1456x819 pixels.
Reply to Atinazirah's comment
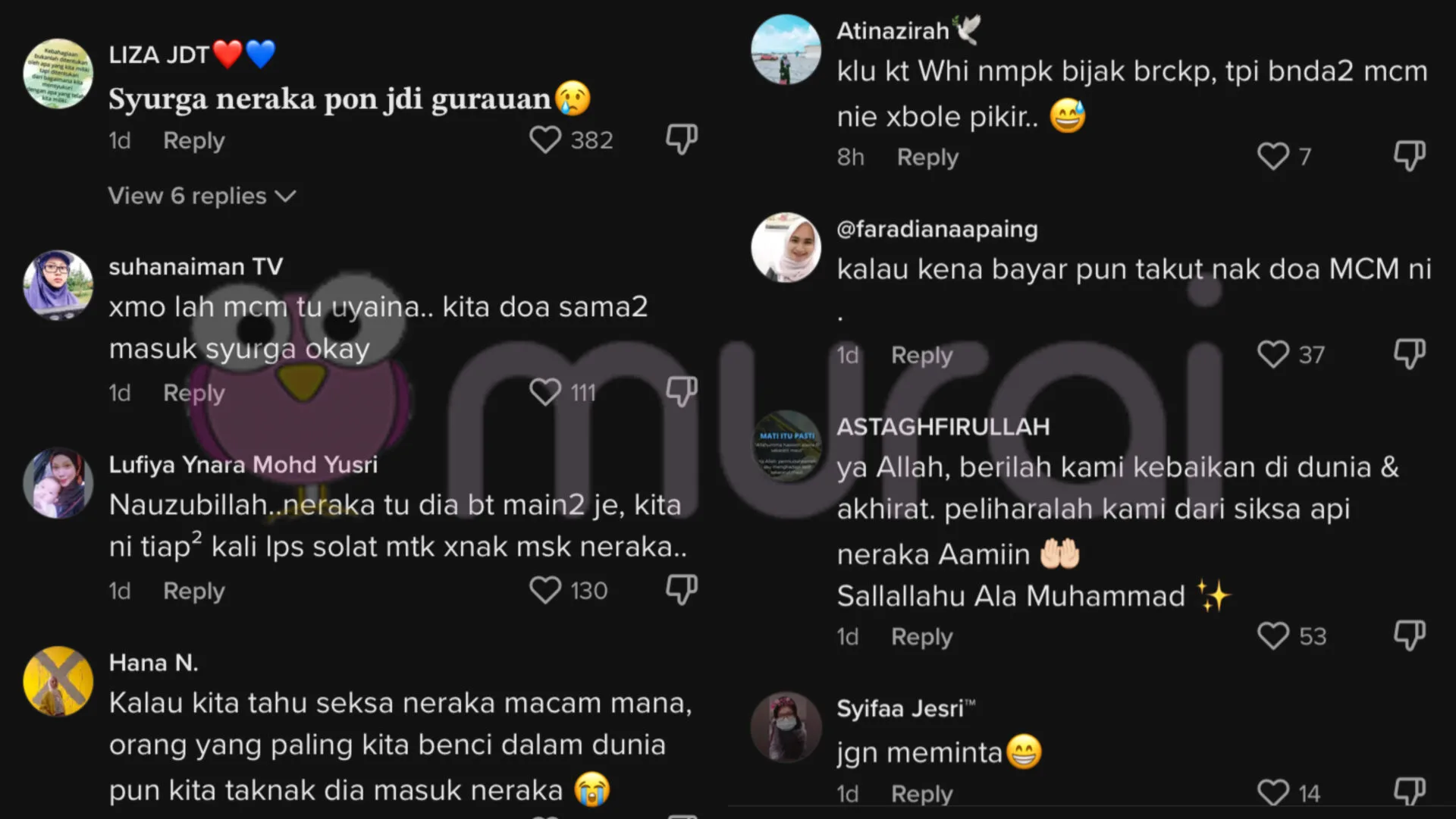(x=927, y=157)
